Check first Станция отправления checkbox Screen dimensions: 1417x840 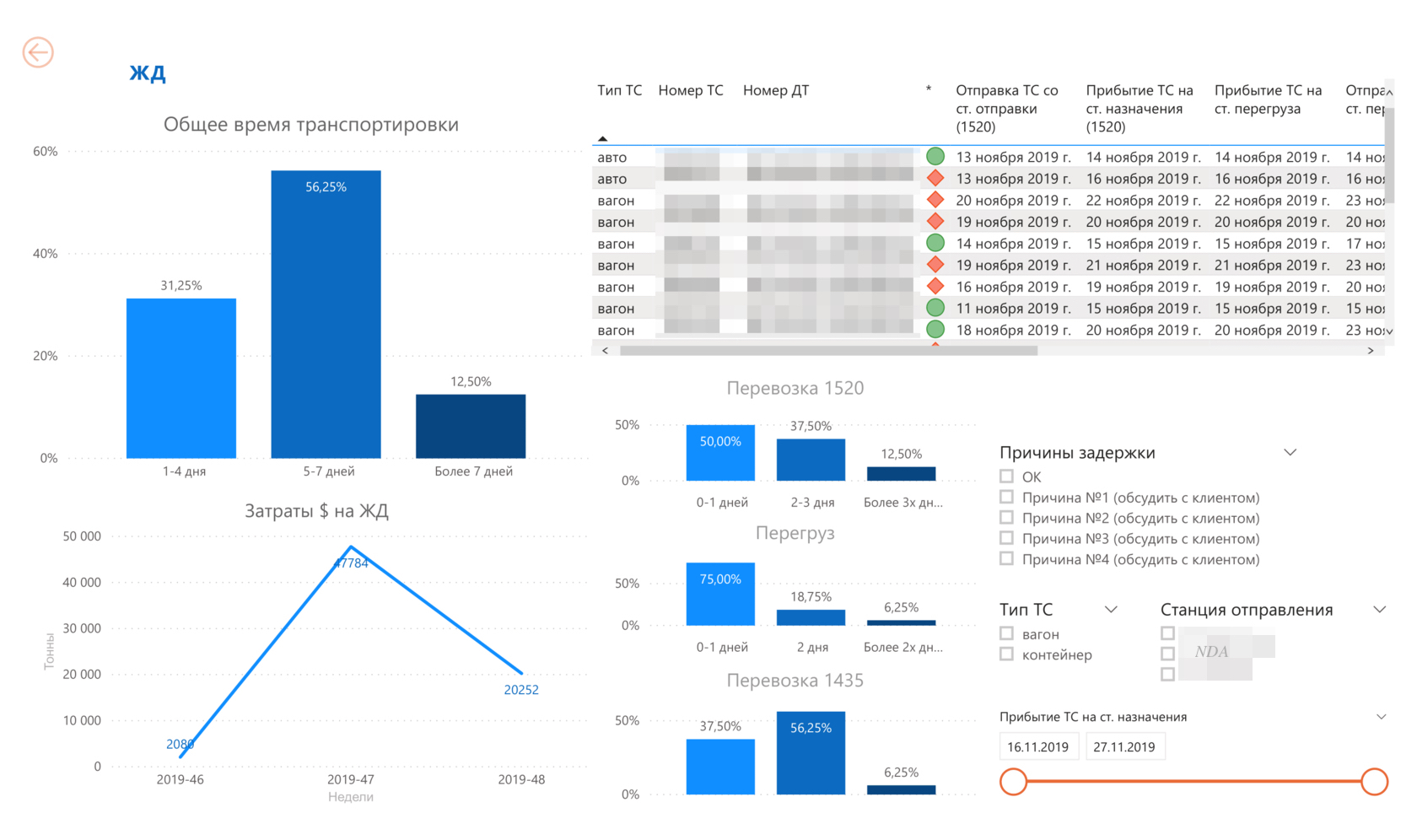1167,633
